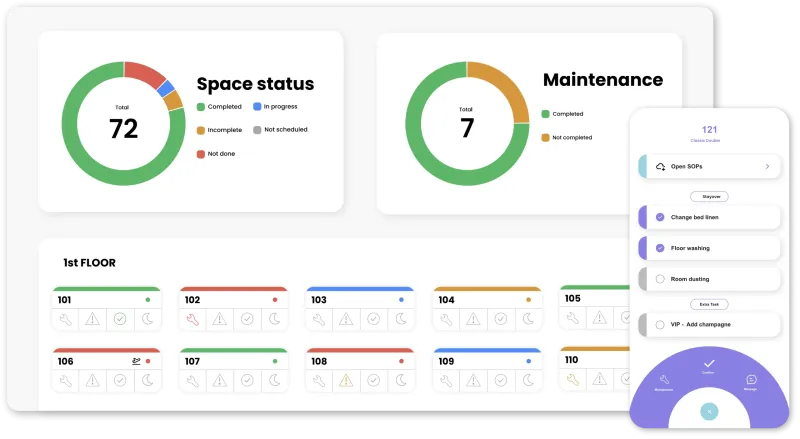Check the Room dusting task
Screen dimensions: 800x439
click(x=660, y=279)
